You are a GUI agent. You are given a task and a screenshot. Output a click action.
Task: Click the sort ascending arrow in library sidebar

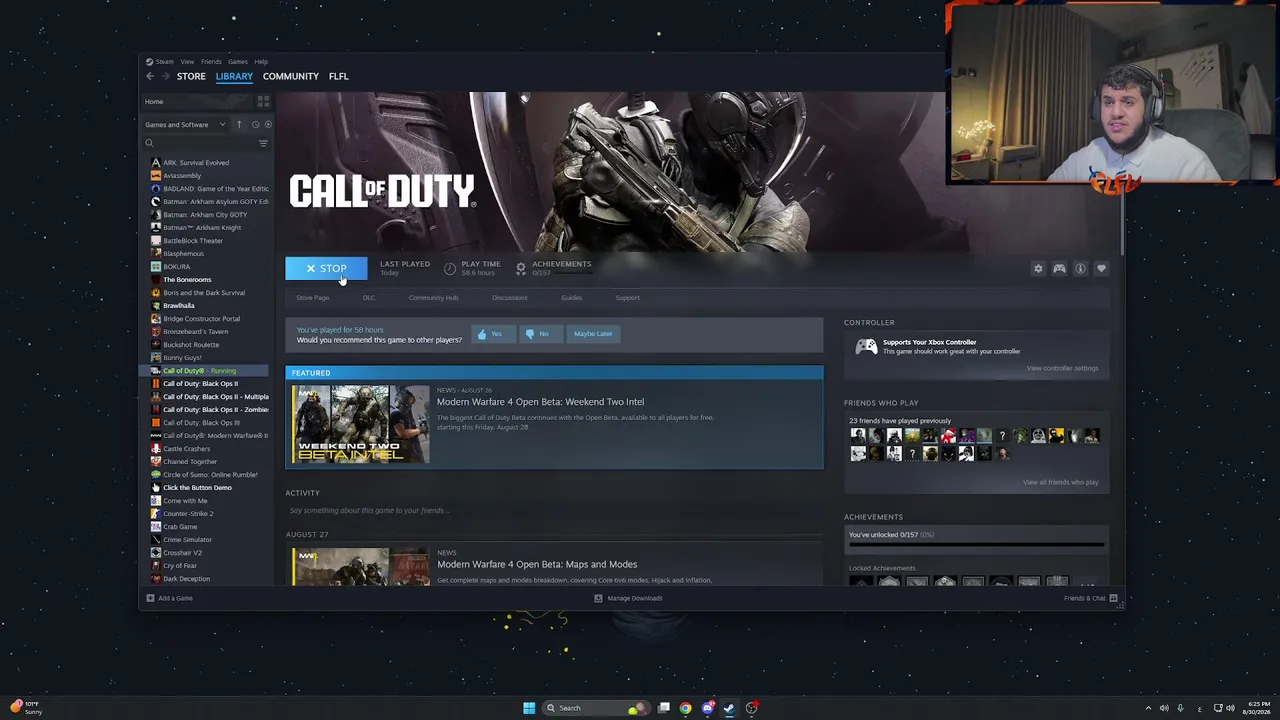tap(239, 125)
